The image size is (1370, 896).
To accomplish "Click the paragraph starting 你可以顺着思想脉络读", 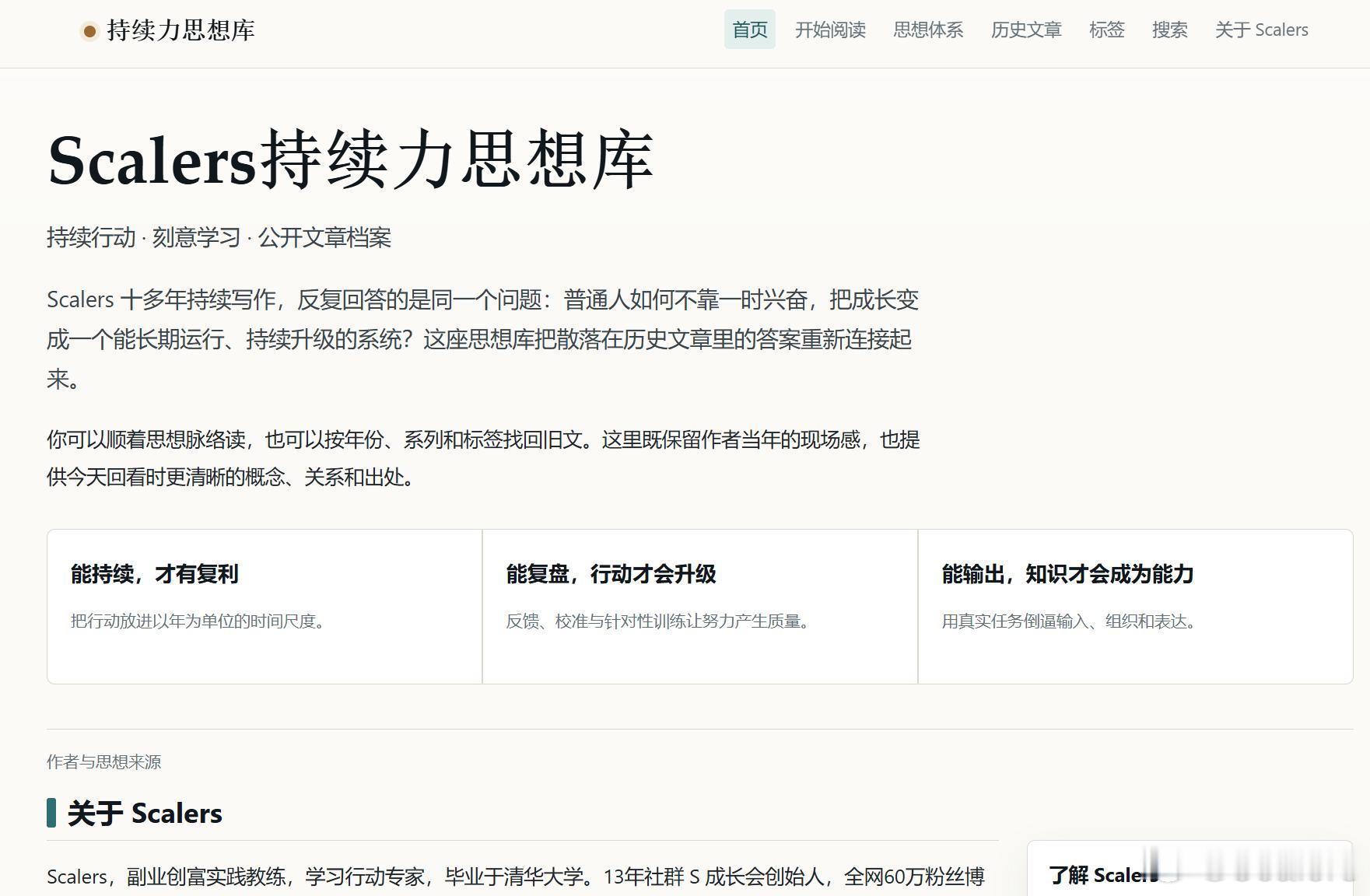I will coord(483,458).
